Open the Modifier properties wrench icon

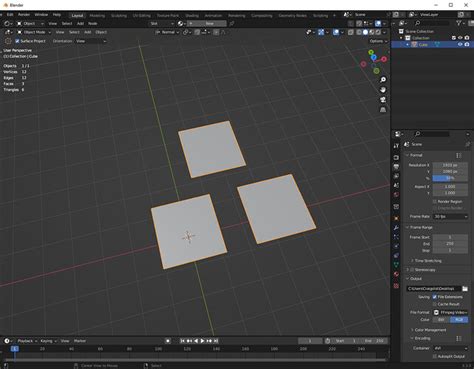[396, 228]
